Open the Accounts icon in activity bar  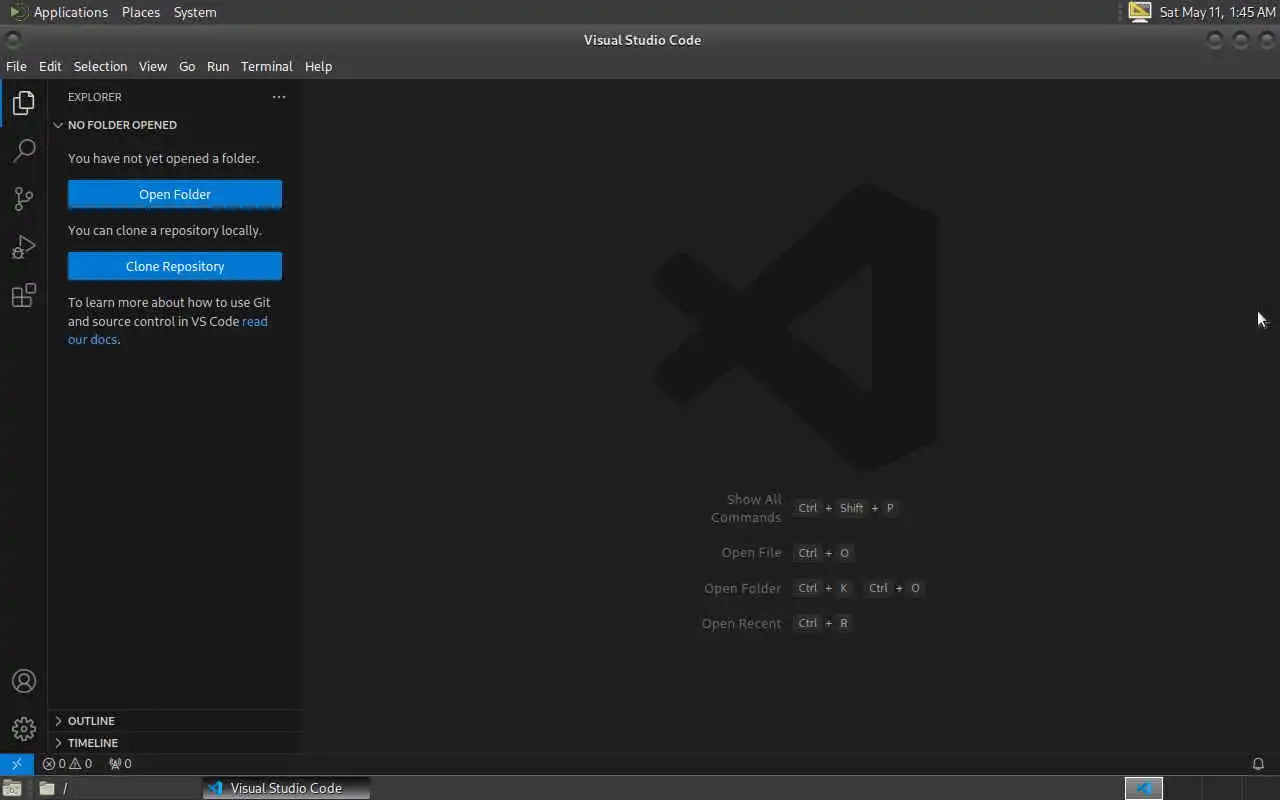[x=24, y=681]
